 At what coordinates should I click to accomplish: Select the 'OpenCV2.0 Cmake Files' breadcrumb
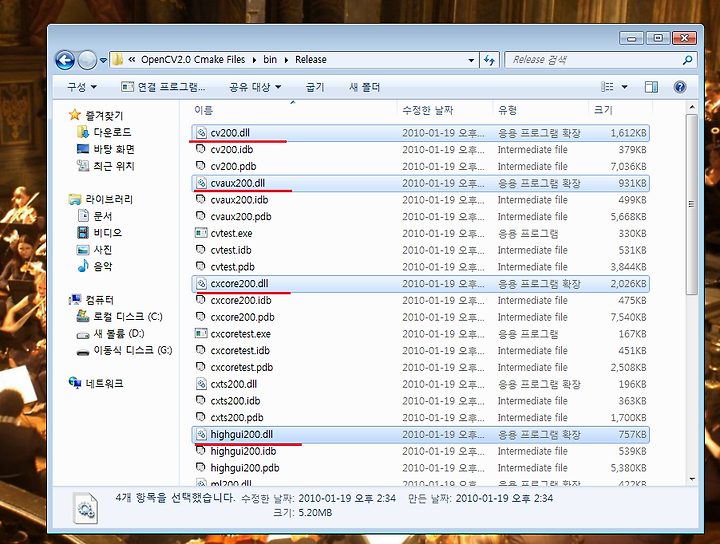193,60
